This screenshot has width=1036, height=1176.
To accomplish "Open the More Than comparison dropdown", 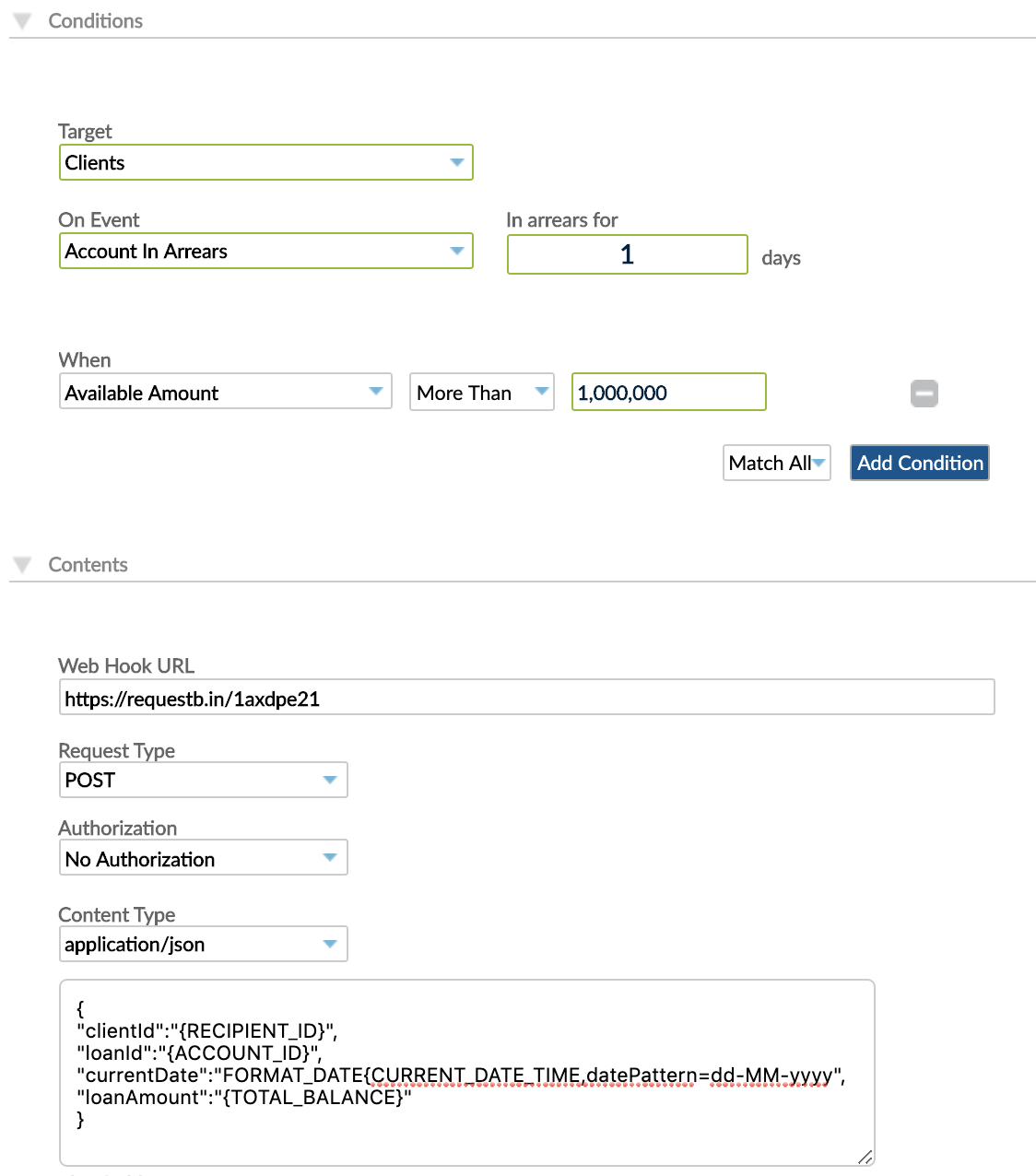I will [479, 392].
